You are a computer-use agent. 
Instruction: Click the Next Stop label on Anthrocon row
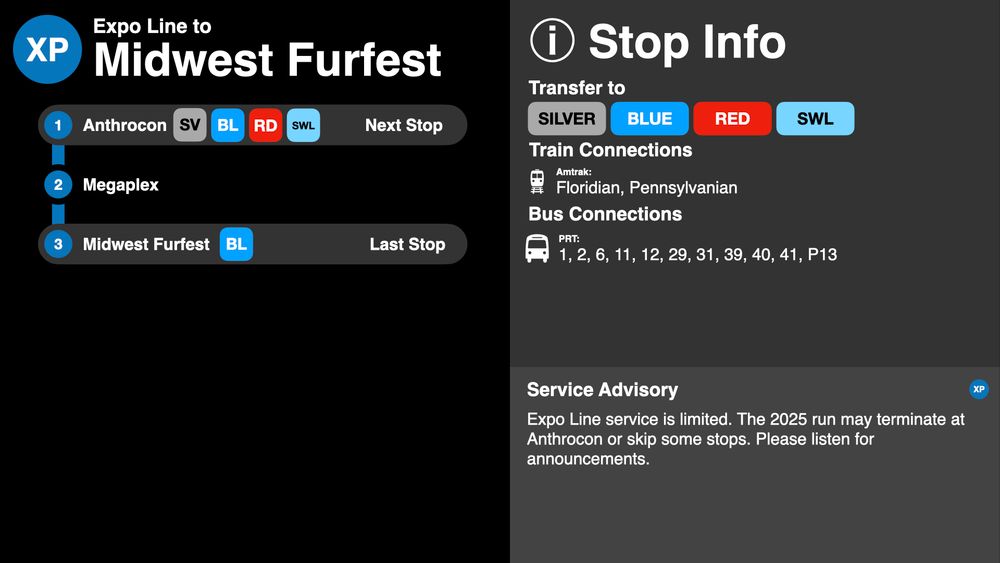404,125
